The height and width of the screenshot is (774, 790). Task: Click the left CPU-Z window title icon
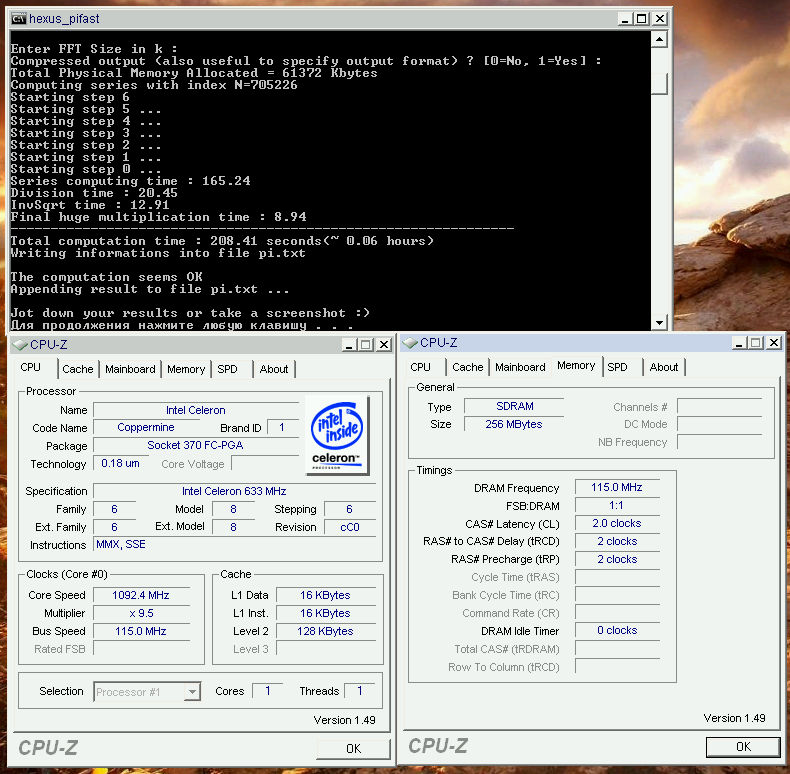[20, 345]
